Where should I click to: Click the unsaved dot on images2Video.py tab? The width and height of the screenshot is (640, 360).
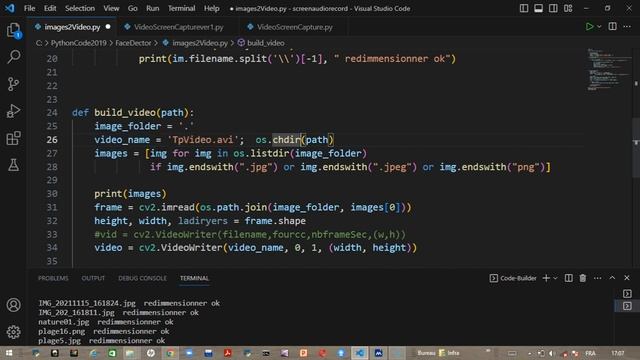(108, 27)
